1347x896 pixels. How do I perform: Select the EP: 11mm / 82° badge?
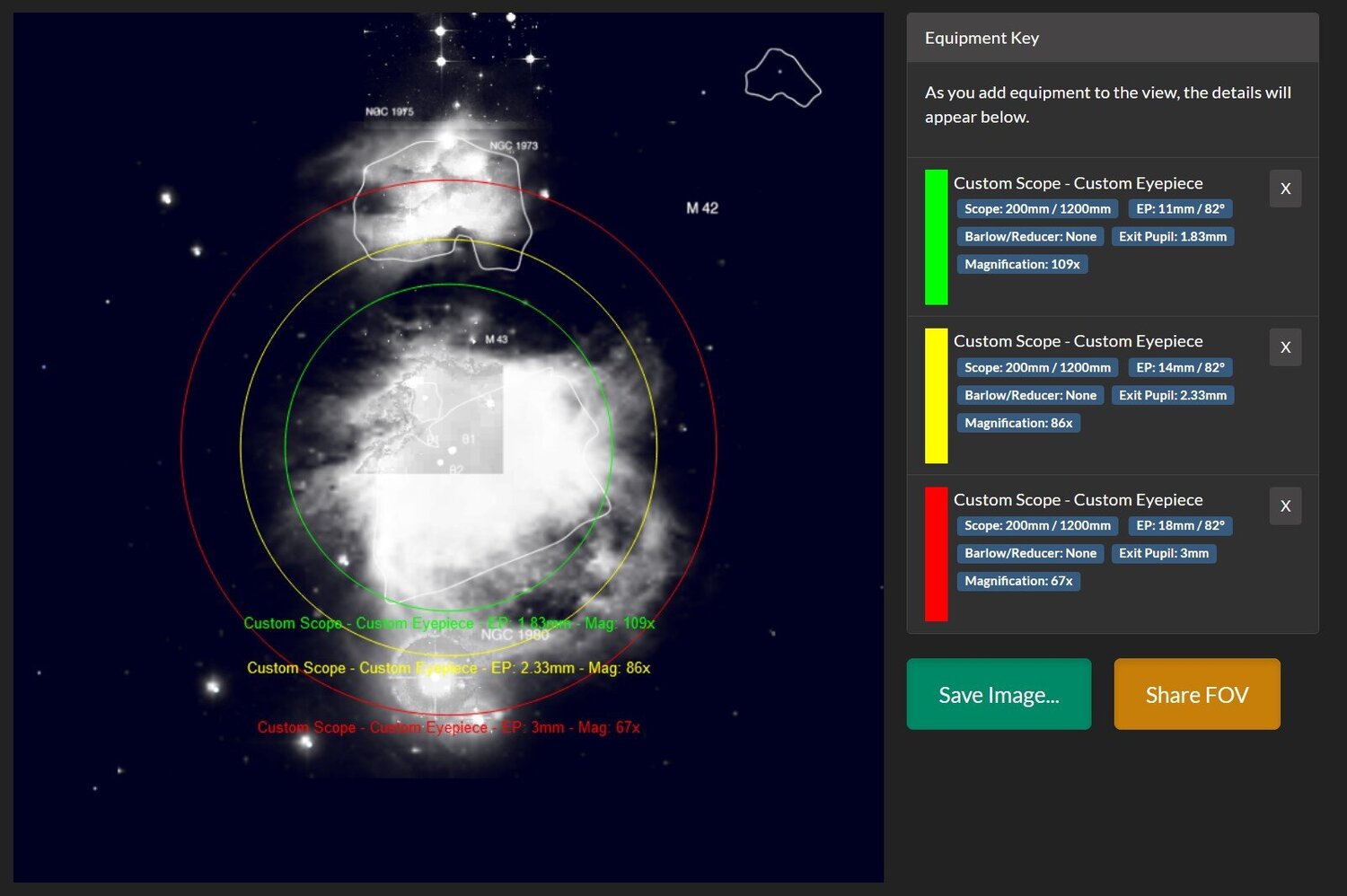1180,209
